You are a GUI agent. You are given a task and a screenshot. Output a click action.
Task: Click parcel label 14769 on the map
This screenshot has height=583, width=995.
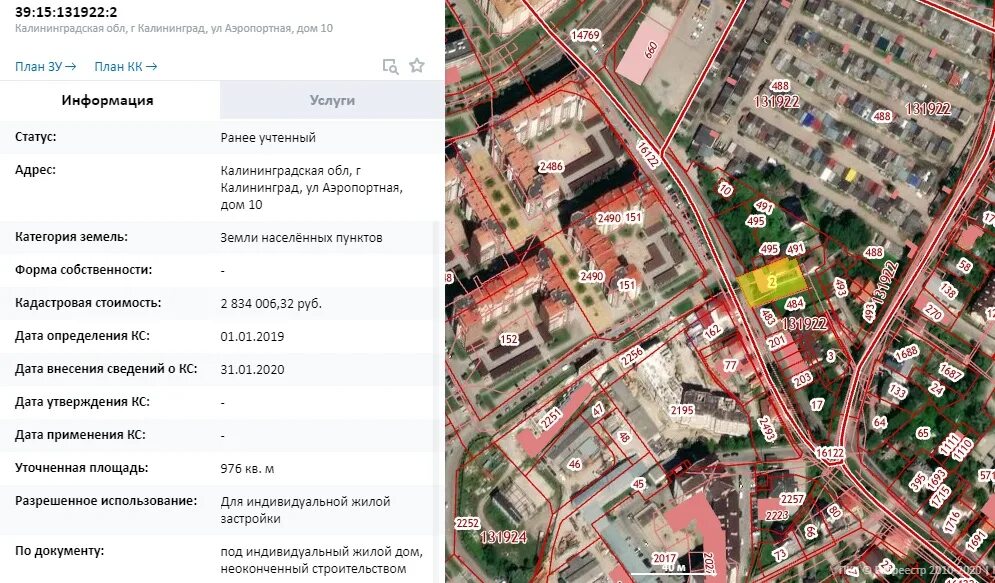584,35
